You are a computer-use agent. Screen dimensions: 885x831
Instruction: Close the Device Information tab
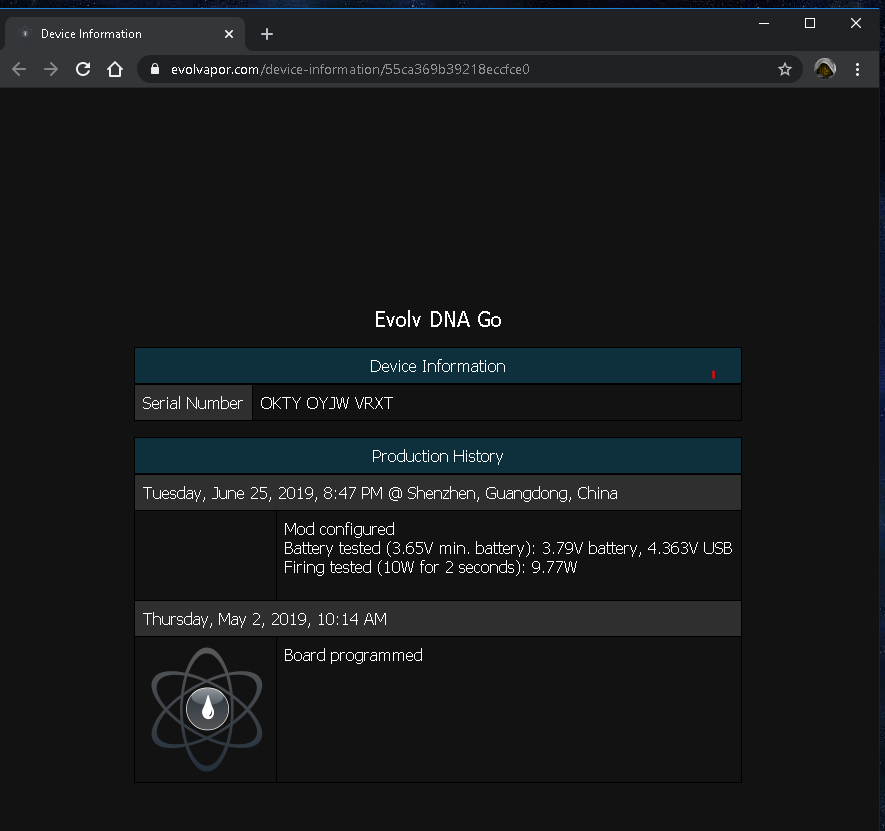click(x=229, y=34)
